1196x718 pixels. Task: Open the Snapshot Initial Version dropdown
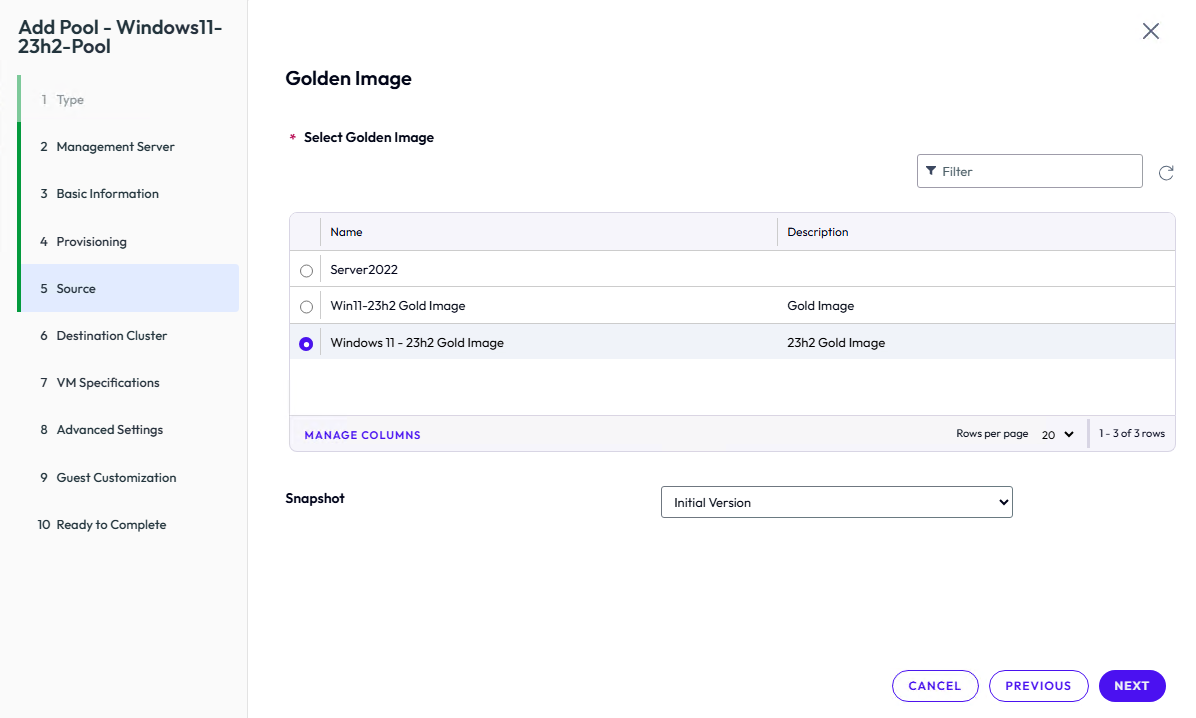(836, 502)
